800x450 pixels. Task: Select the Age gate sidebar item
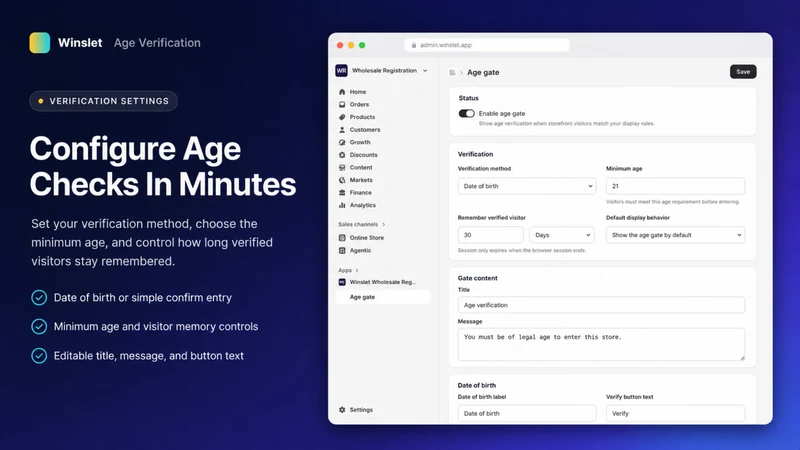(x=383, y=297)
